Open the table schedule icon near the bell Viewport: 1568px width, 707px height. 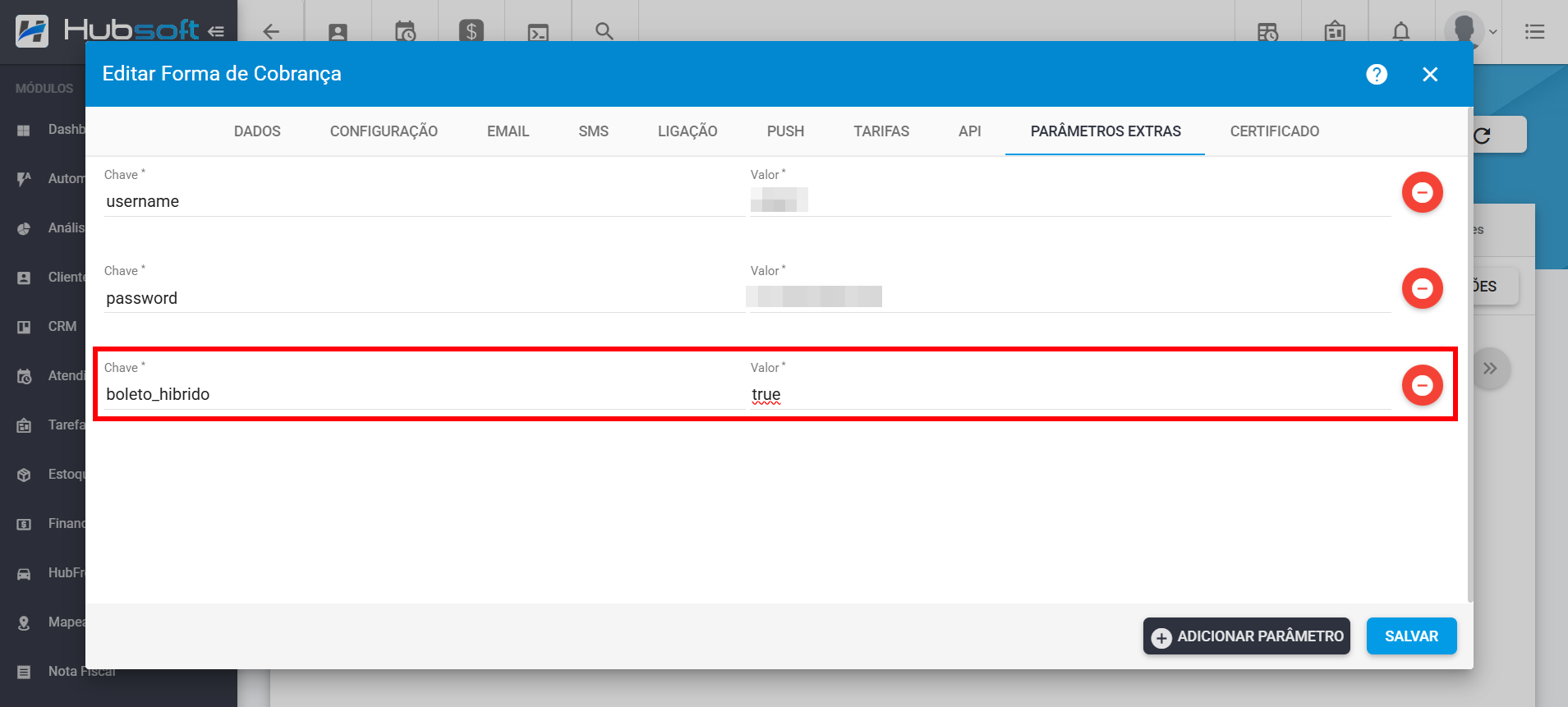tap(1267, 32)
